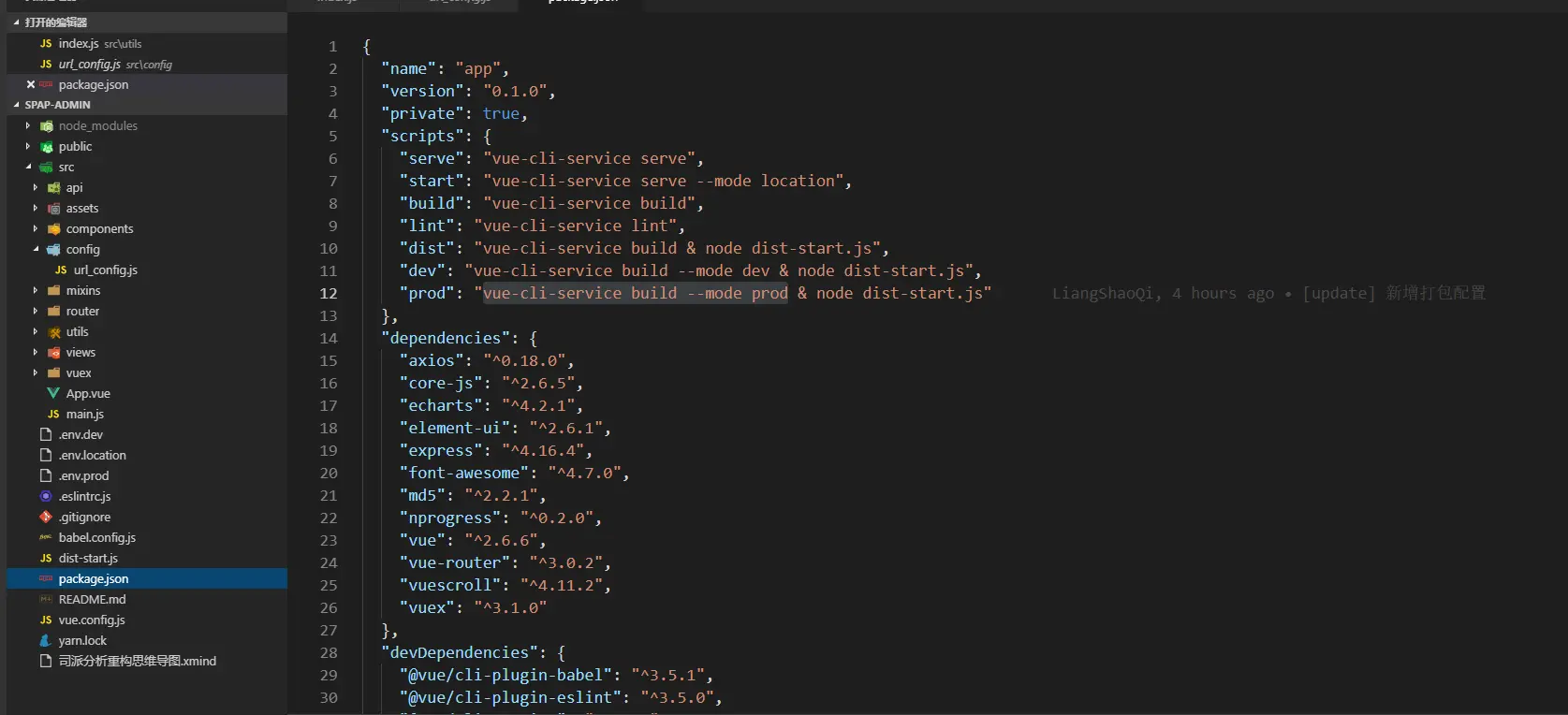Click the babel.config.js Babel icon
1568x715 pixels.
pyautogui.click(x=46, y=537)
